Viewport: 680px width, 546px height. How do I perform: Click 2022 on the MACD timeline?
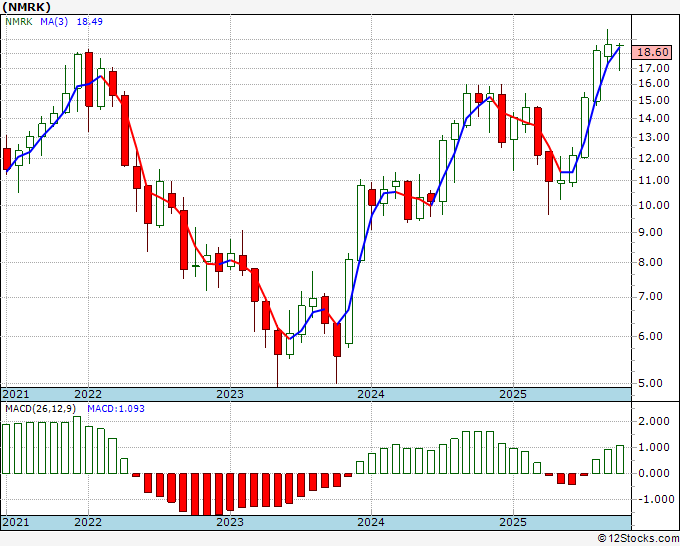[88, 522]
